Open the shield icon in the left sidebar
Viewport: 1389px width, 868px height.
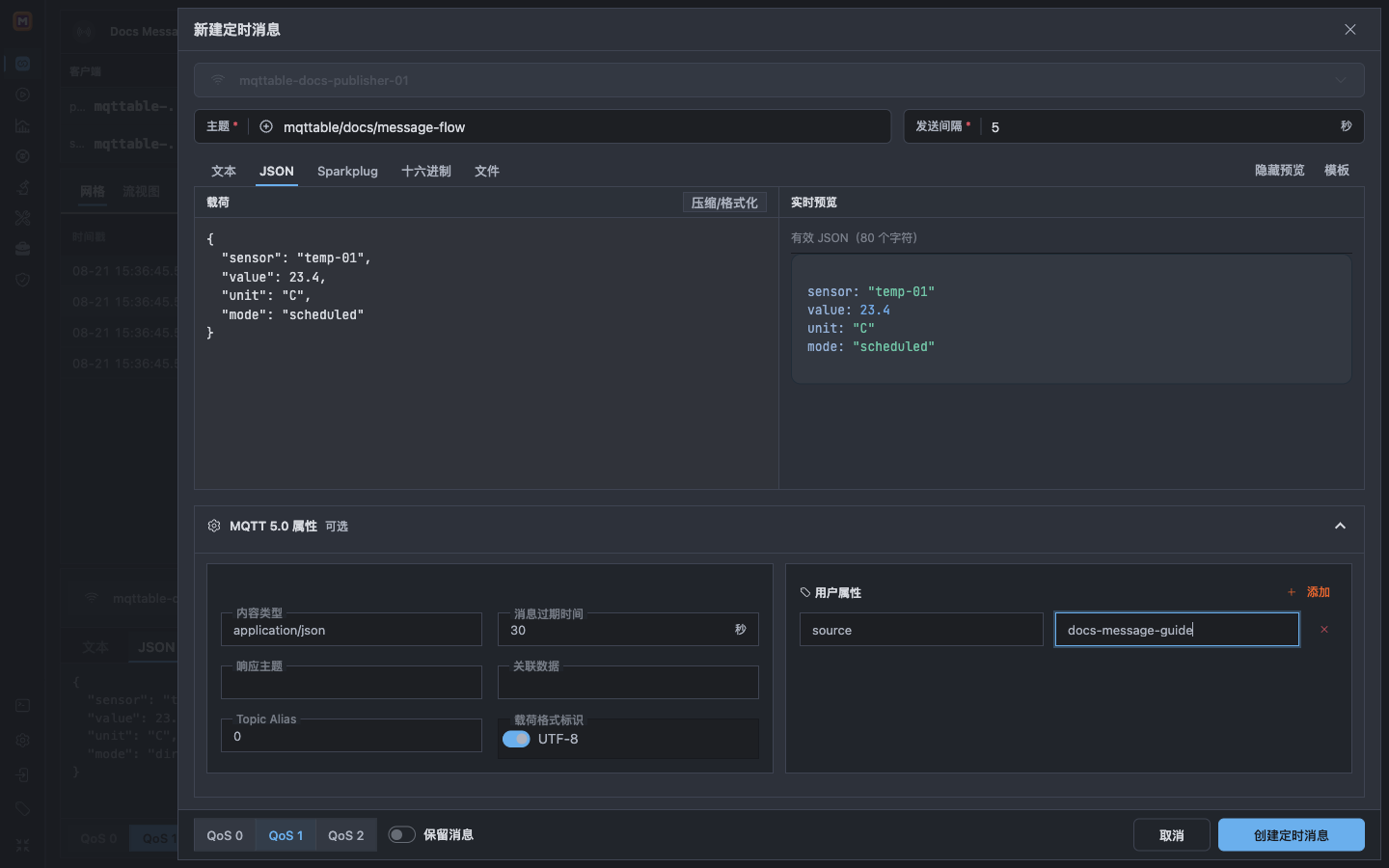click(x=22, y=280)
